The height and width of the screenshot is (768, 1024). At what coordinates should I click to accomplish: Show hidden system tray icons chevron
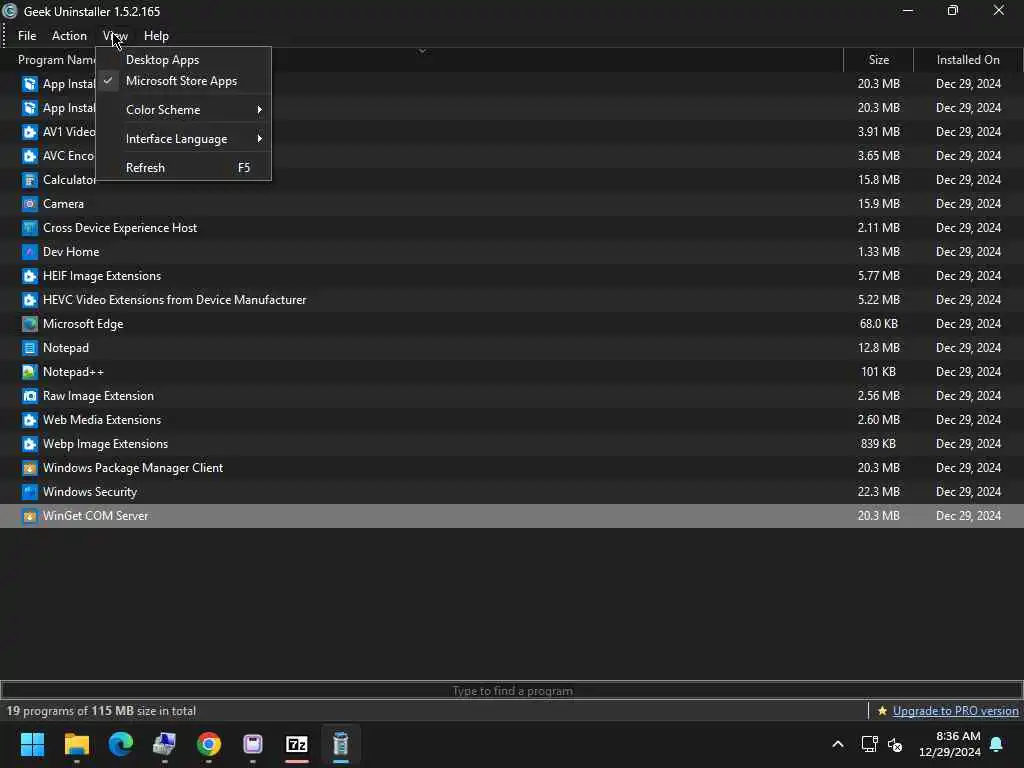[x=838, y=744]
